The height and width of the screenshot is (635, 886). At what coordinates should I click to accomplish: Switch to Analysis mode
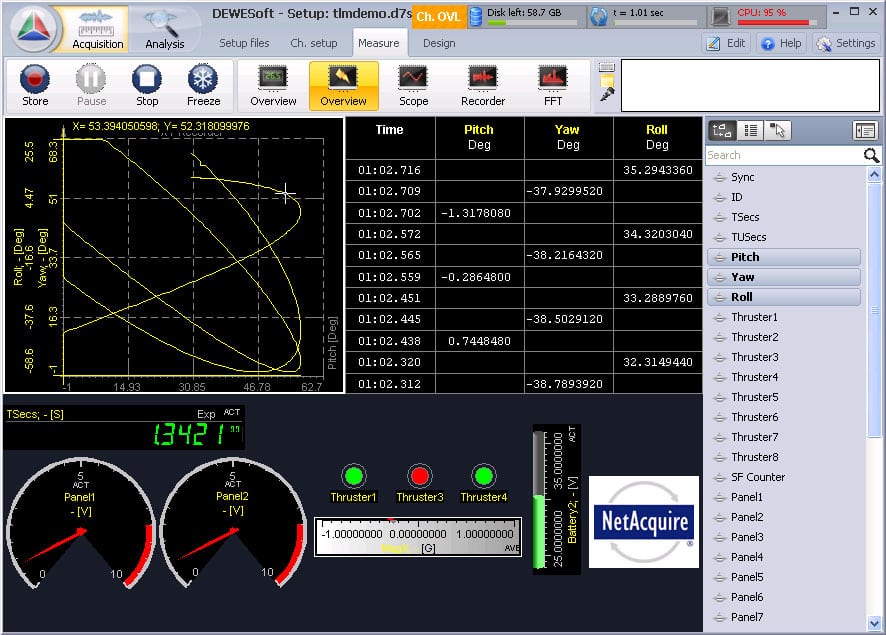point(164,29)
